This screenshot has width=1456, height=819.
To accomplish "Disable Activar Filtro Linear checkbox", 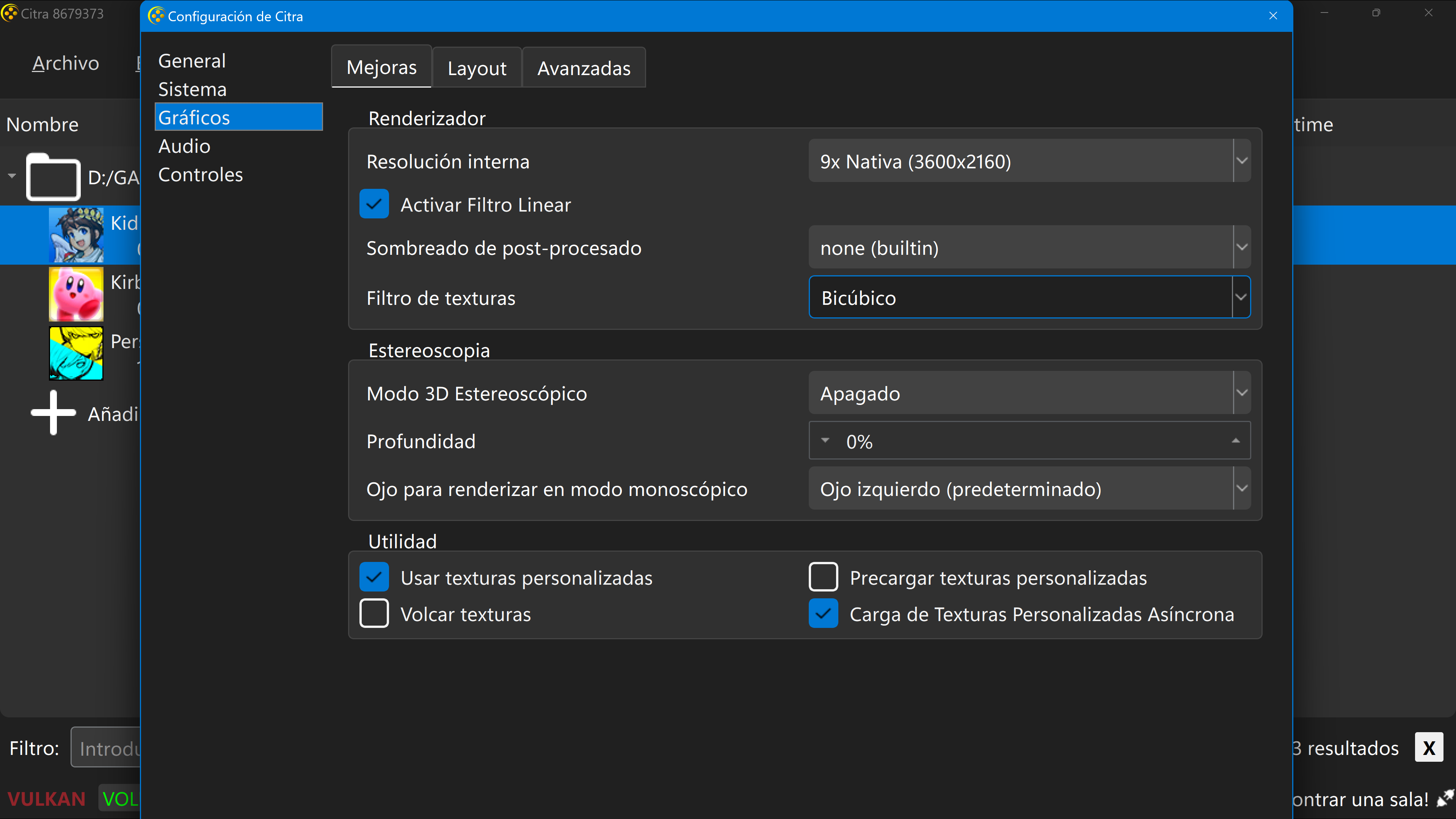I will (x=373, y=204).
